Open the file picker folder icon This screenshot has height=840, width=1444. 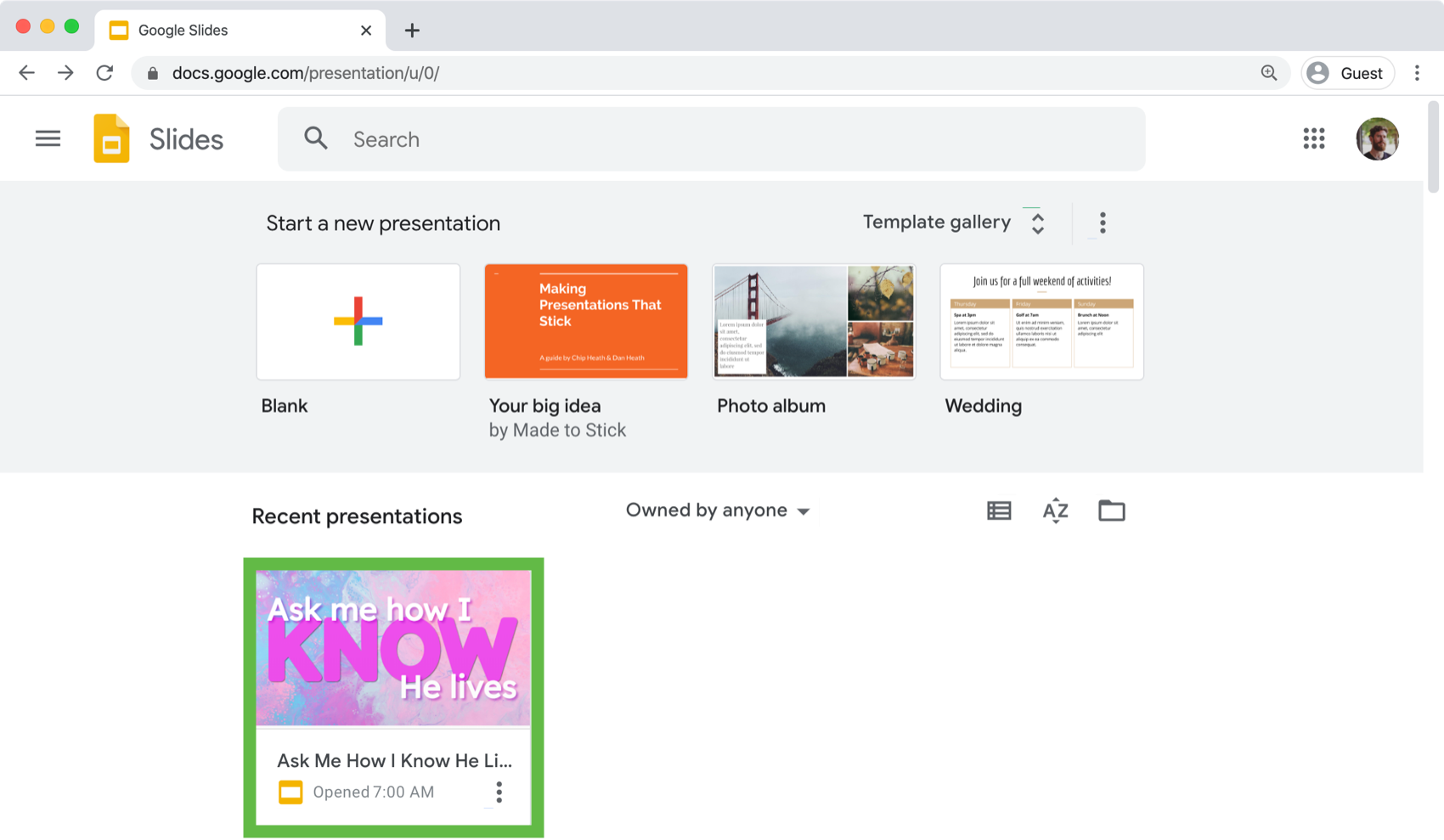[1111, 510]
